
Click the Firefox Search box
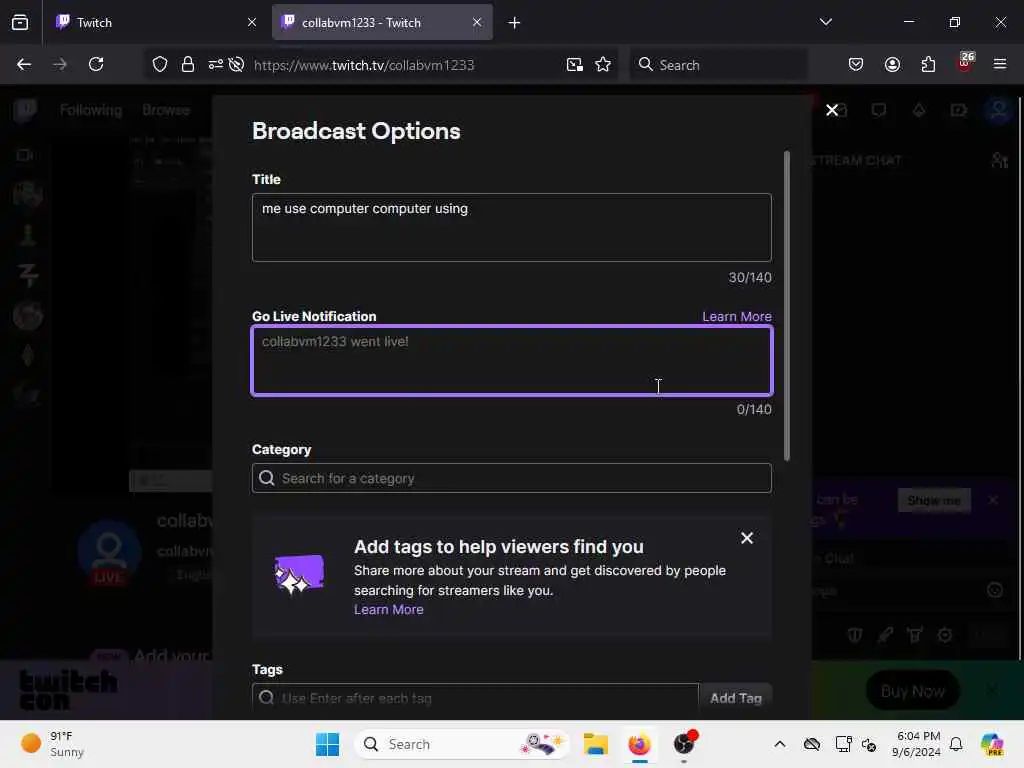(x=718, y=64)
